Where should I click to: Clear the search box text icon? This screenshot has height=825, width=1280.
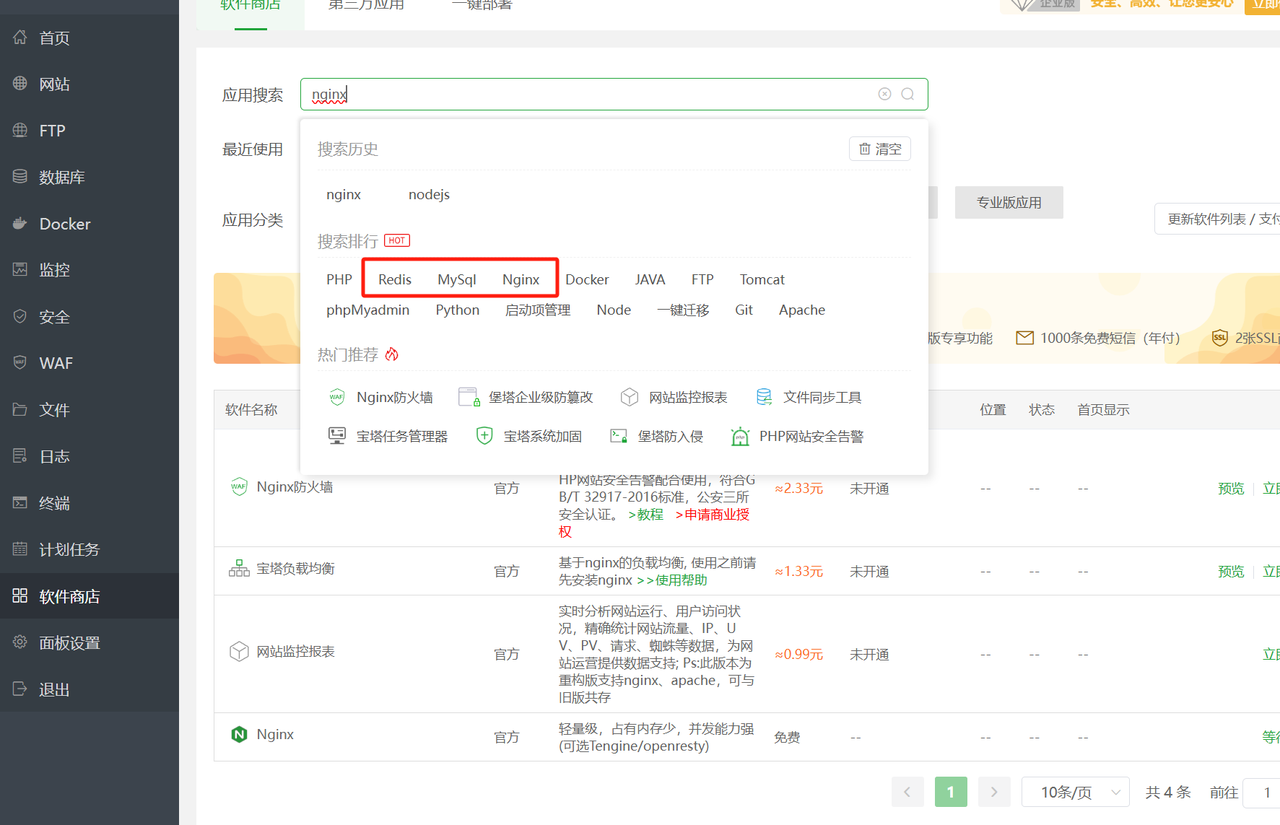885,94
